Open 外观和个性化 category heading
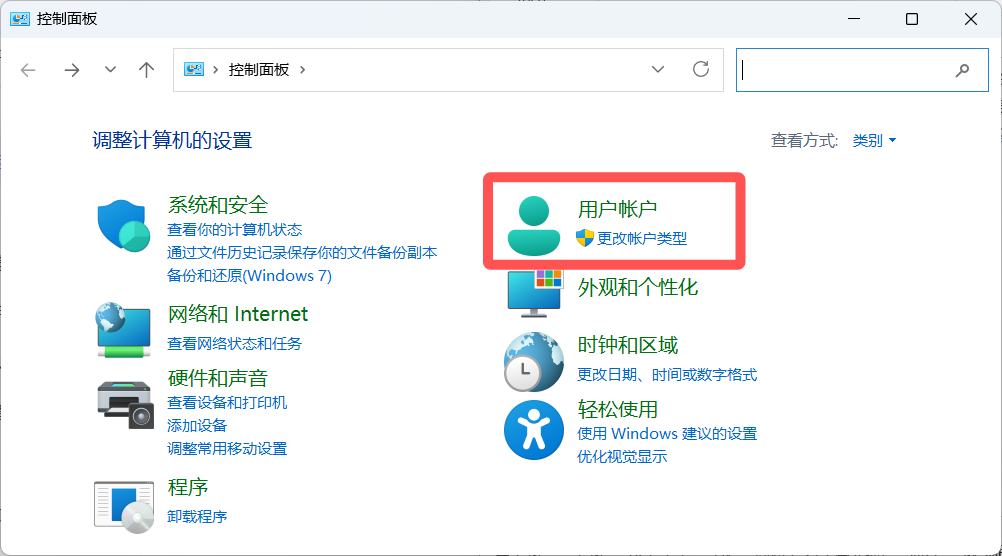 638,288
